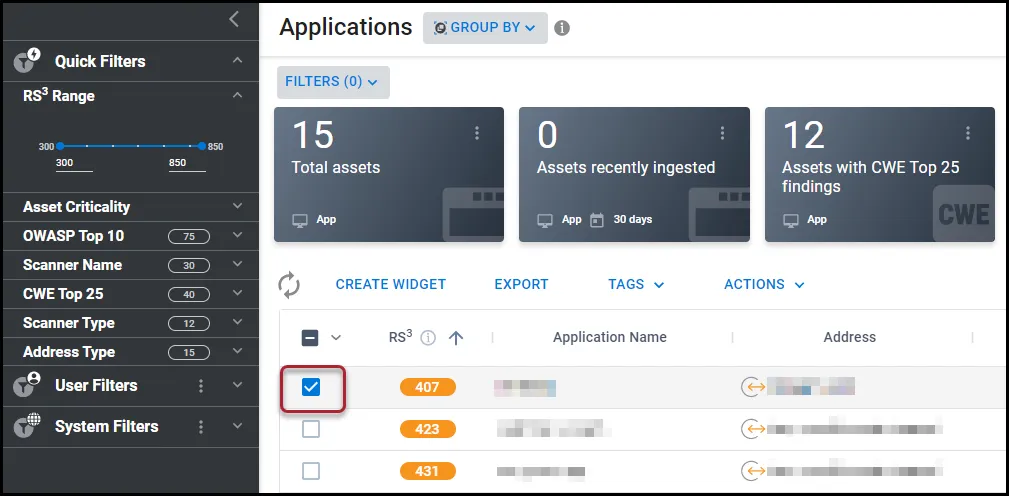The width and height of the screenshot is (1009, 496).
Task: Click Scanner Type count badge 12
Action: (189, 324)
